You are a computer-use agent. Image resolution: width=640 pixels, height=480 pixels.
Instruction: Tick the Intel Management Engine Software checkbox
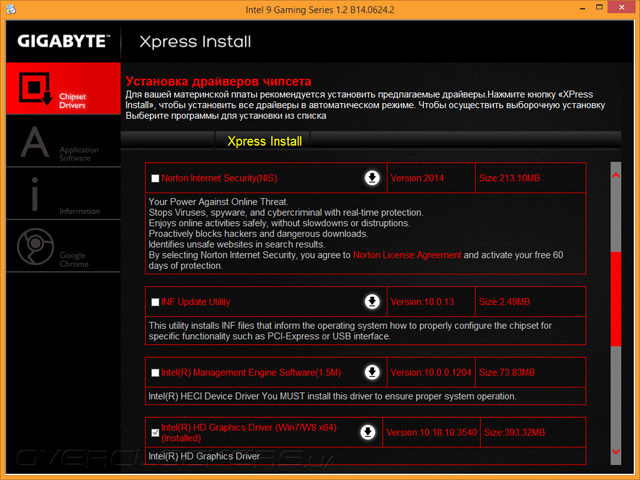pyautogui.click(x=155, y=373)
